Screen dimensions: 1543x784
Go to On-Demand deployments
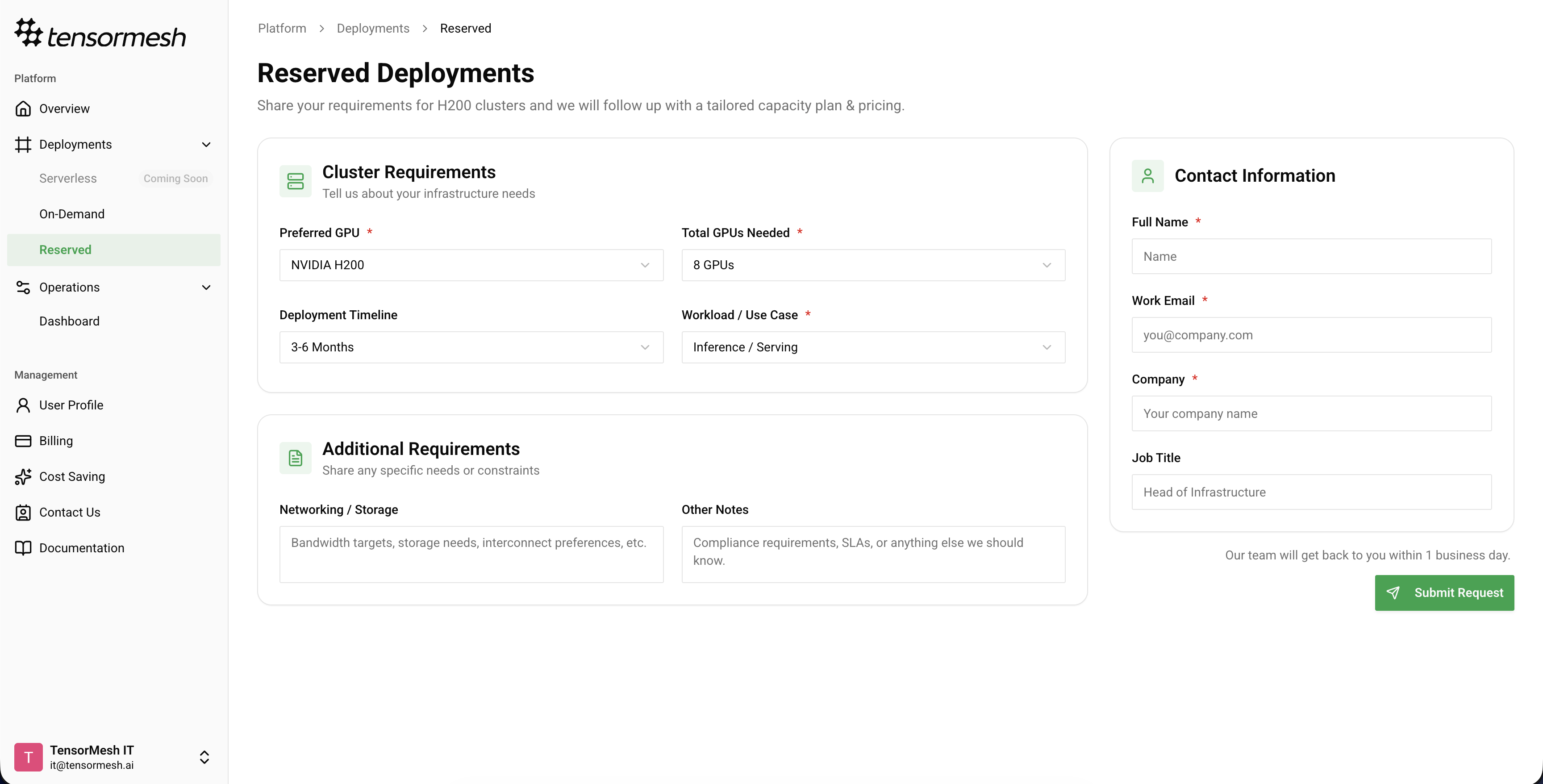[x=72, y=214]
